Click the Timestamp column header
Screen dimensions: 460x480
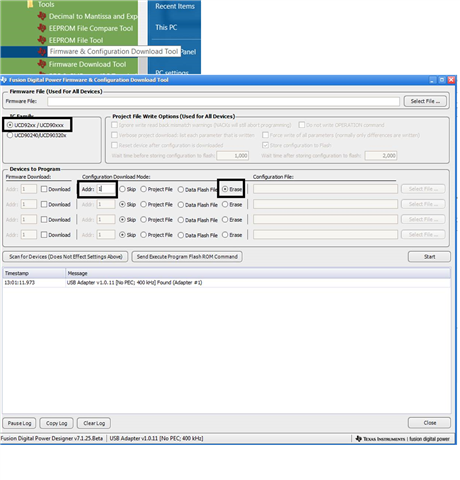click(34, 273)
